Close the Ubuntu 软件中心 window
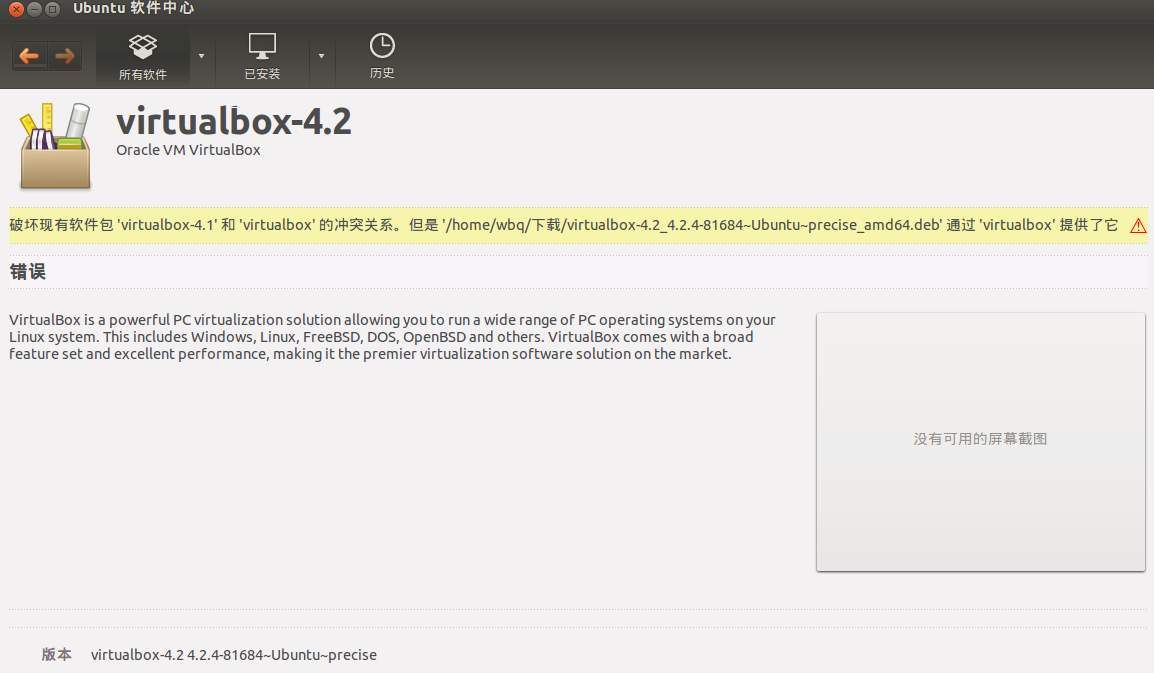Image resolution: width=1154 pixels, height=673 pixels. point(16,10)
